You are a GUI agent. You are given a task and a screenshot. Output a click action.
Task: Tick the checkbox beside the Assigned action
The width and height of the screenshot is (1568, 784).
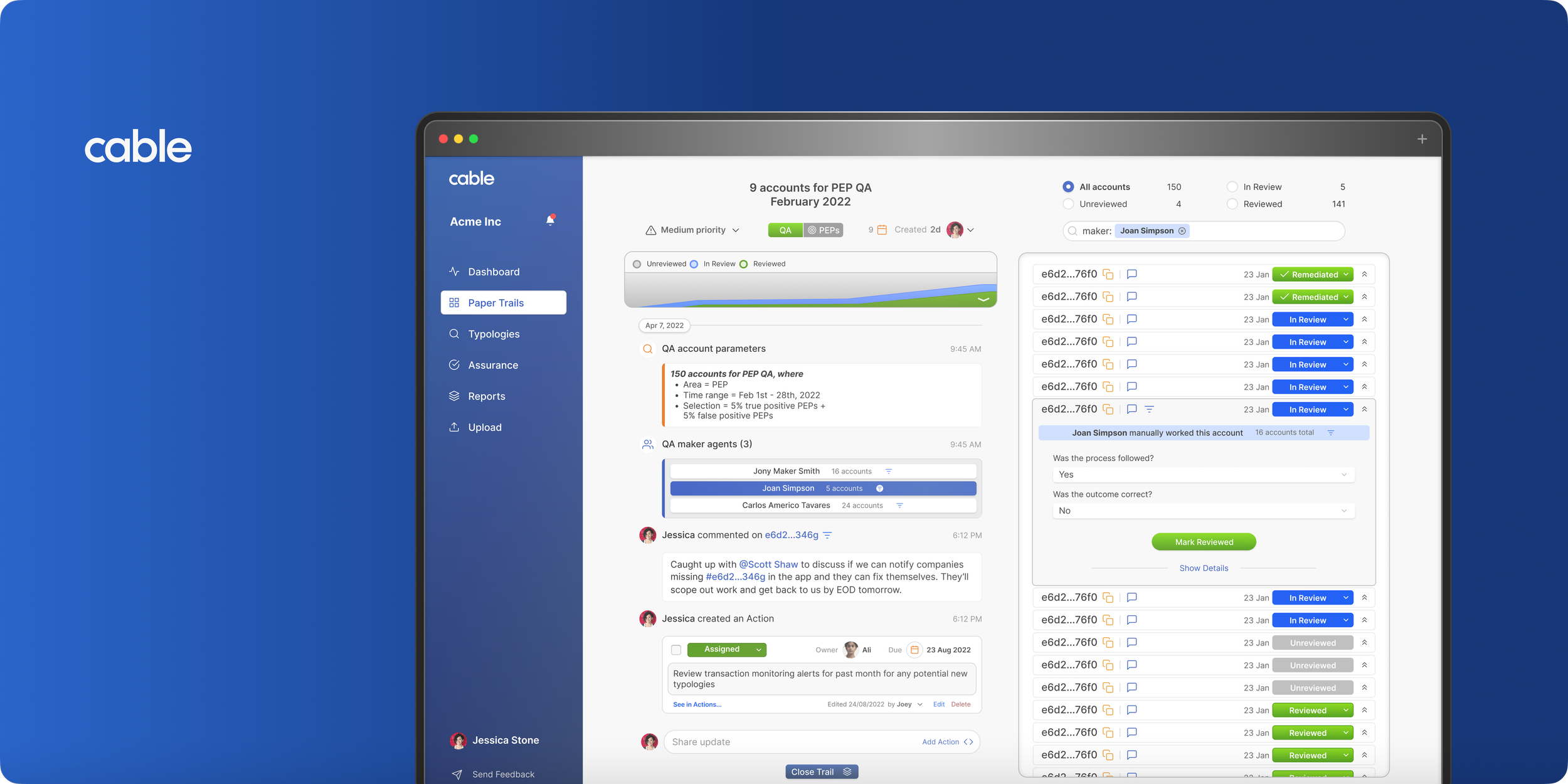[676, 650]
